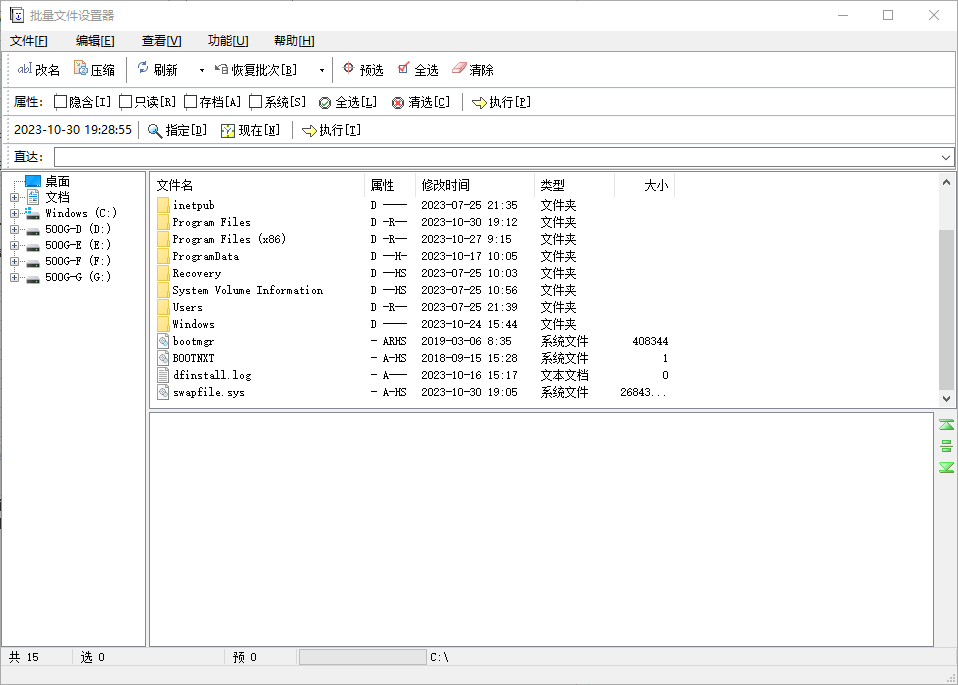This screenshot has height=685, width=958.
Task: Sort by the 修改时间 column header
Action: click(445, 185)
